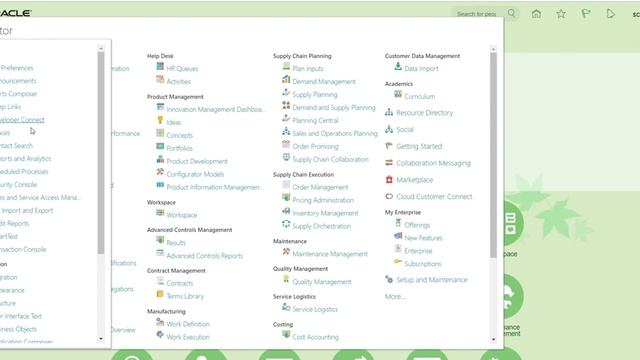This screenshot has height=360, width=640.
Task: Click the Service Logistics link
Action: point(315,309)
